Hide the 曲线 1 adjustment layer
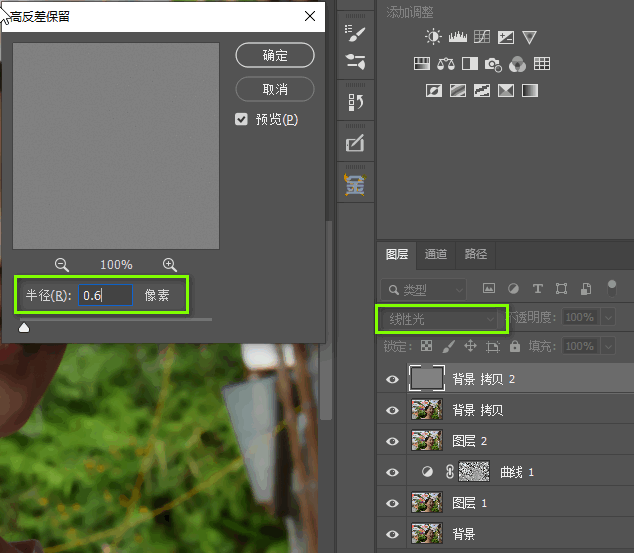The width and height of the screenshot is (634, 553). coord(392,472)
